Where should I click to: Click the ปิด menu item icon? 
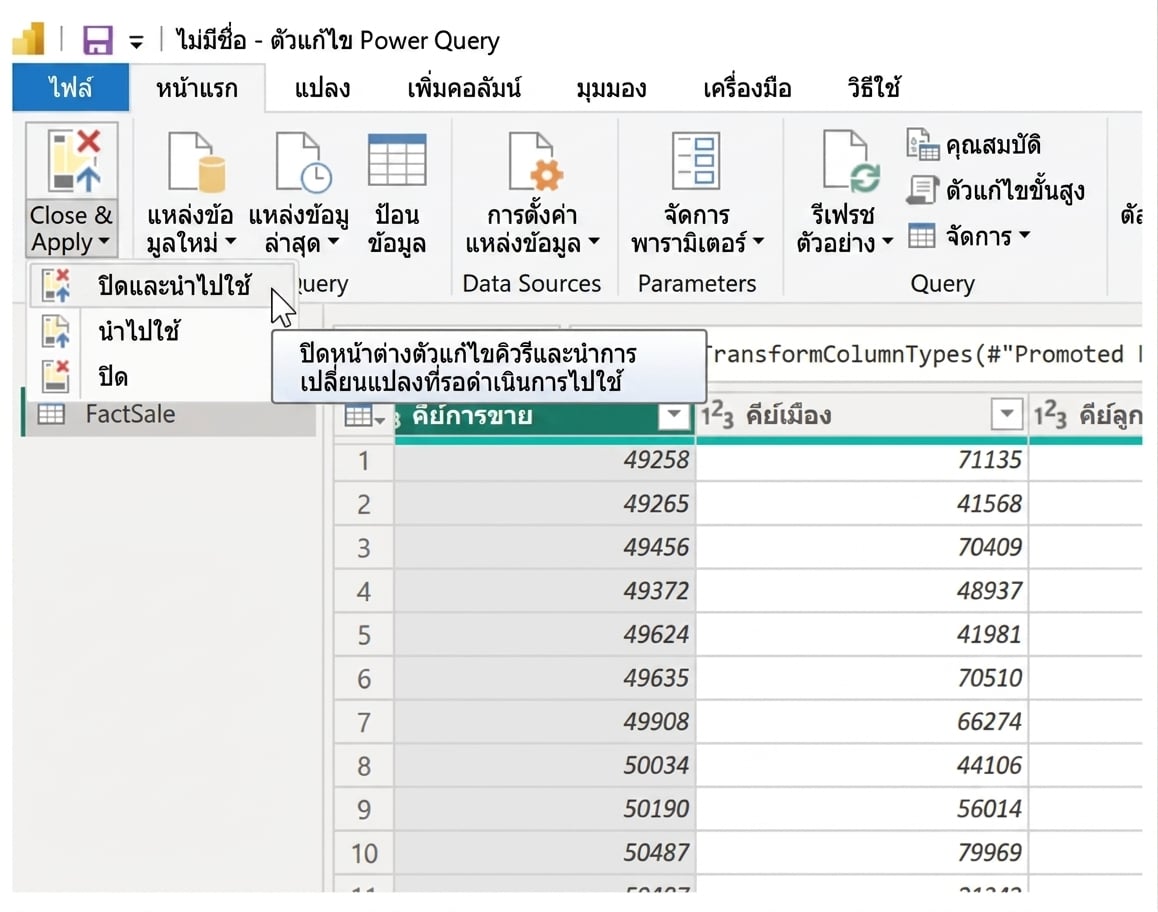56,377
